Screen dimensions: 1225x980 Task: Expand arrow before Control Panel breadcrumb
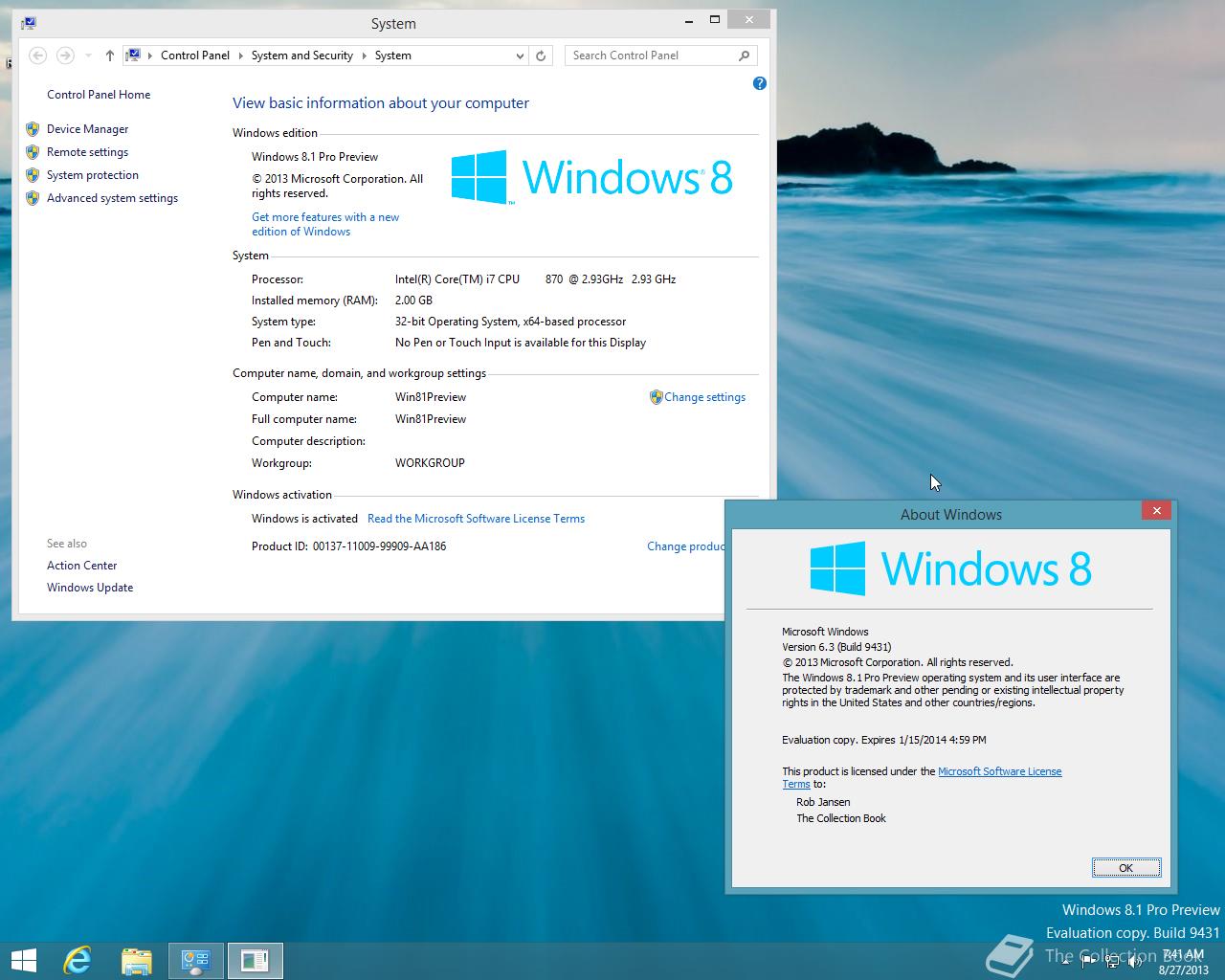point(150,56)
